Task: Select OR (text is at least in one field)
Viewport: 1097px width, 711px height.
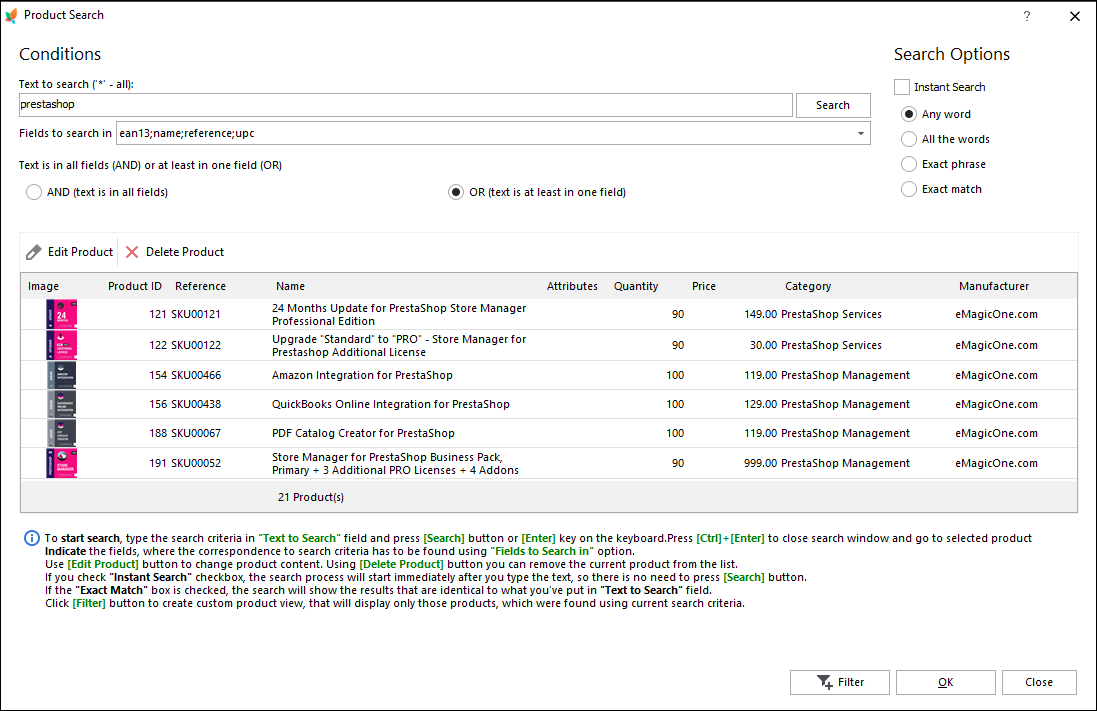Action: [x=456, y=192]
